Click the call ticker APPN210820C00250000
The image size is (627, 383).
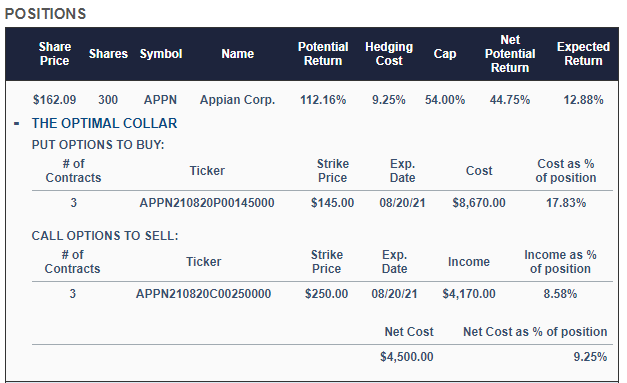click(204, 294)
